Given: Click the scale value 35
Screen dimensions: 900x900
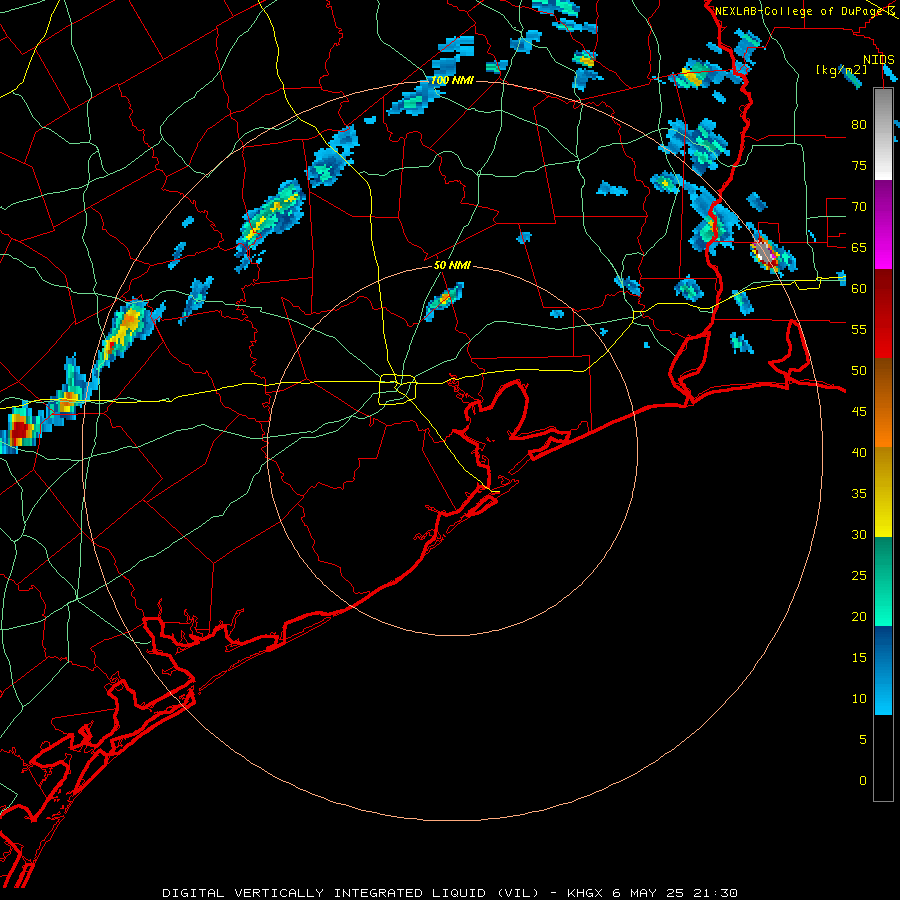Looking at the screenshot, I should pos(859,494).
